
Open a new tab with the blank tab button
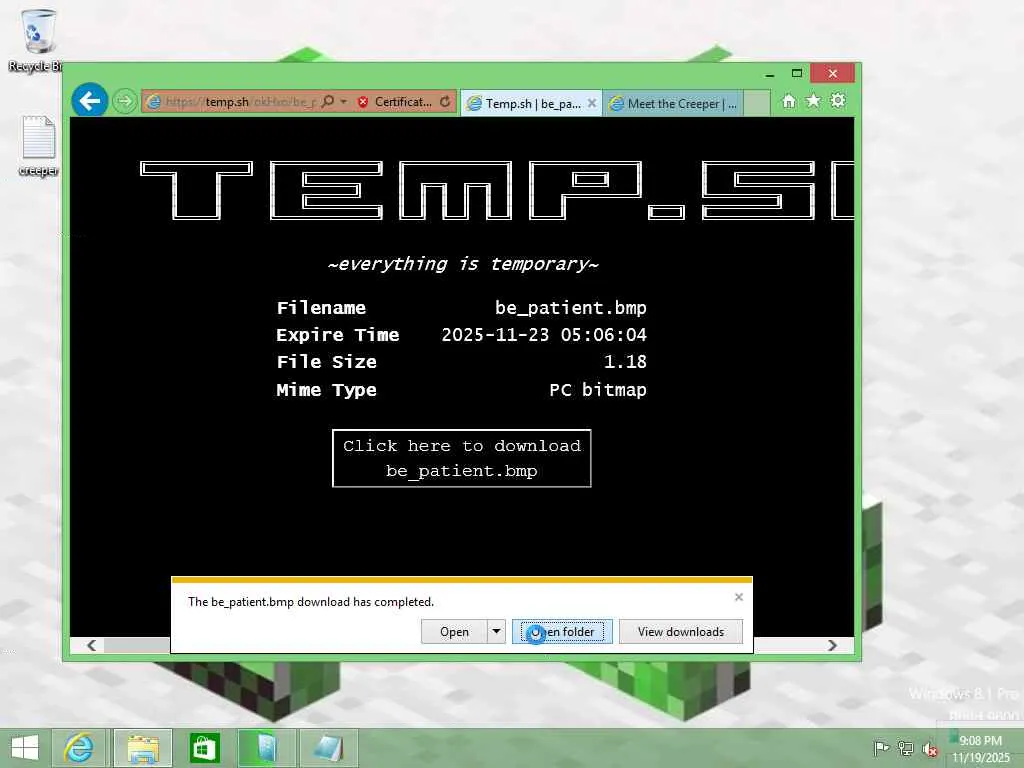(756, 103)
